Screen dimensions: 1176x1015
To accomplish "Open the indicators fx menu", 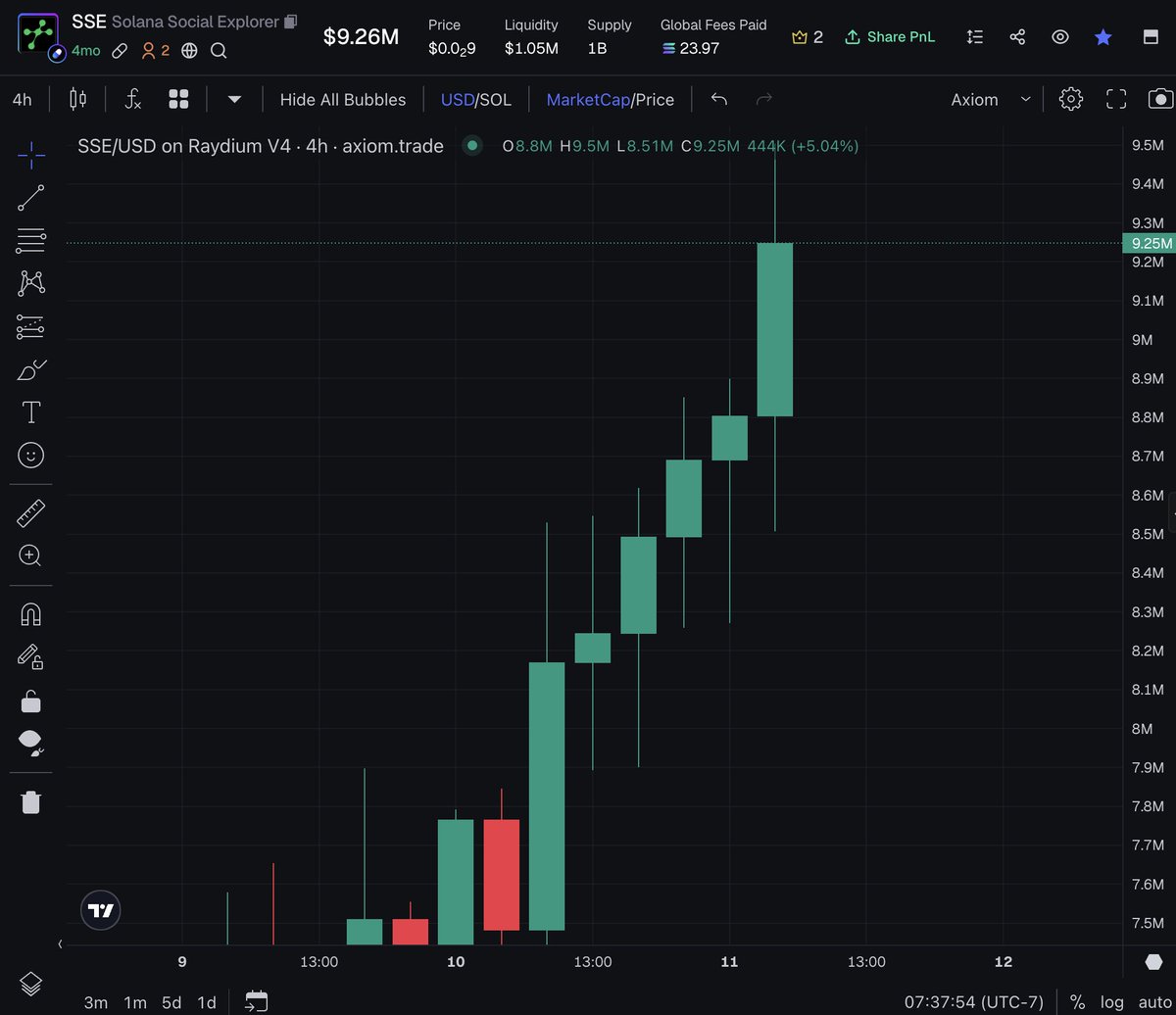I will (132, 99).
